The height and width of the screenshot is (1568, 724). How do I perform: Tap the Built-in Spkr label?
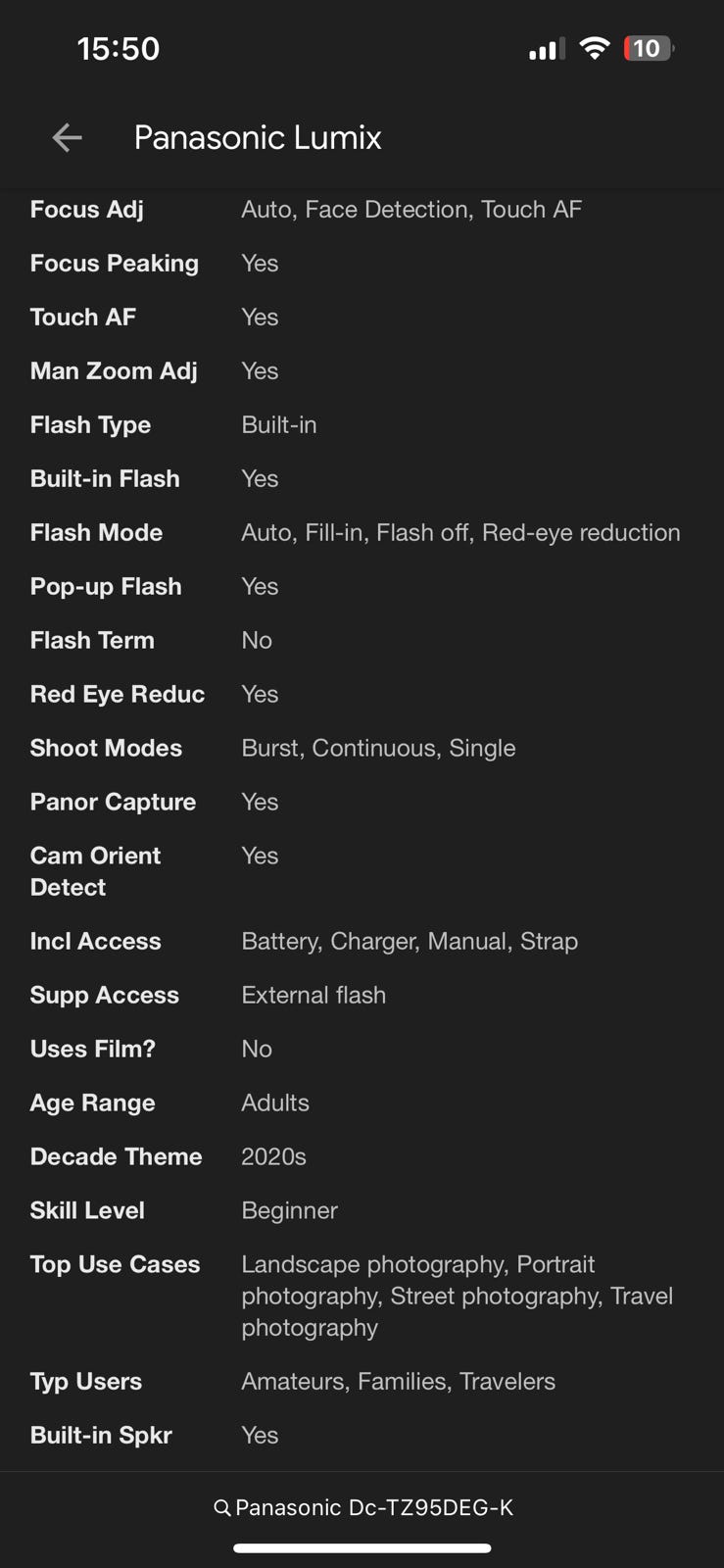click(101, 1436)
